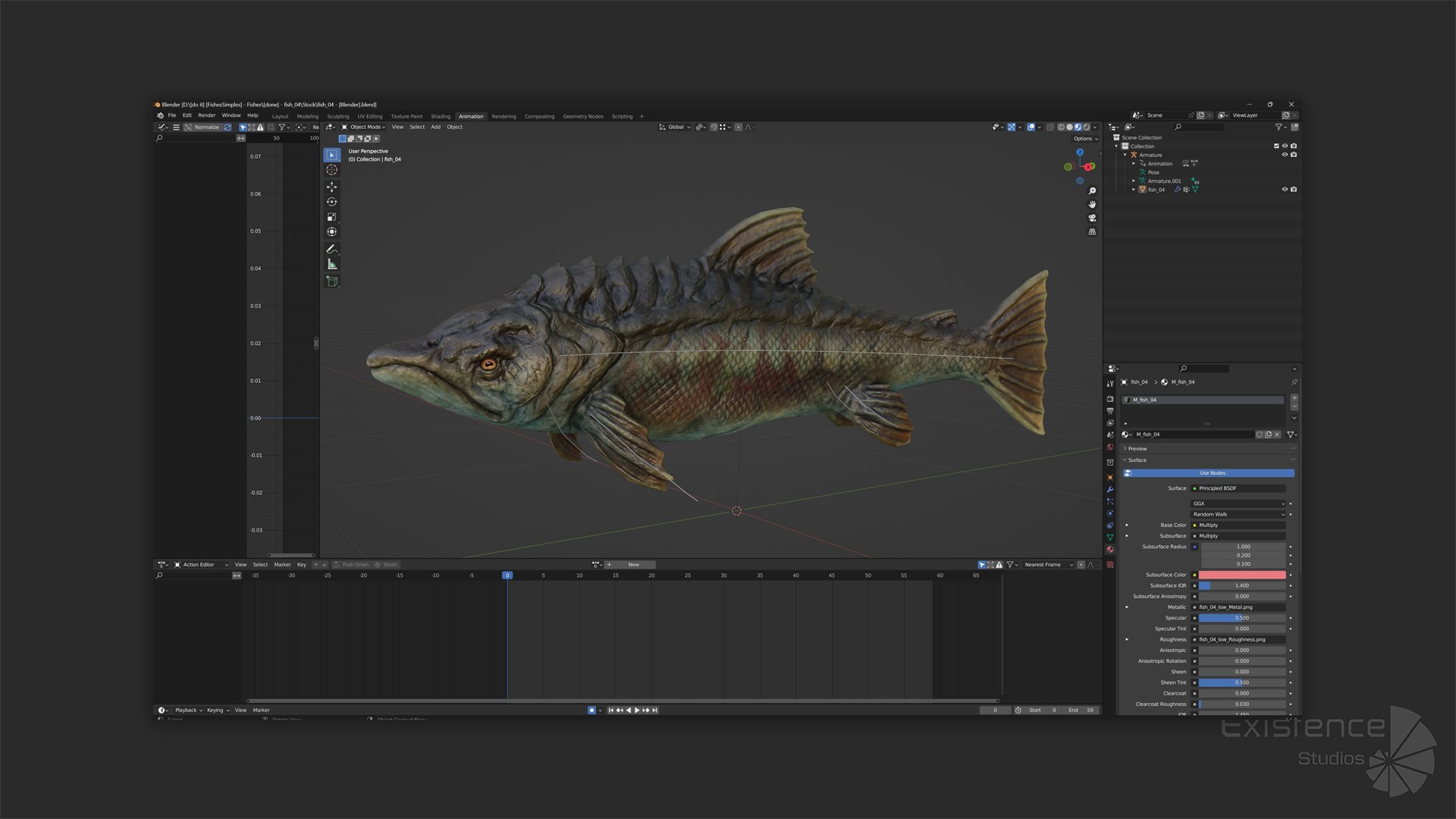
Task: Switch to the Shading workspace tab
Action: tap(441, 117)
